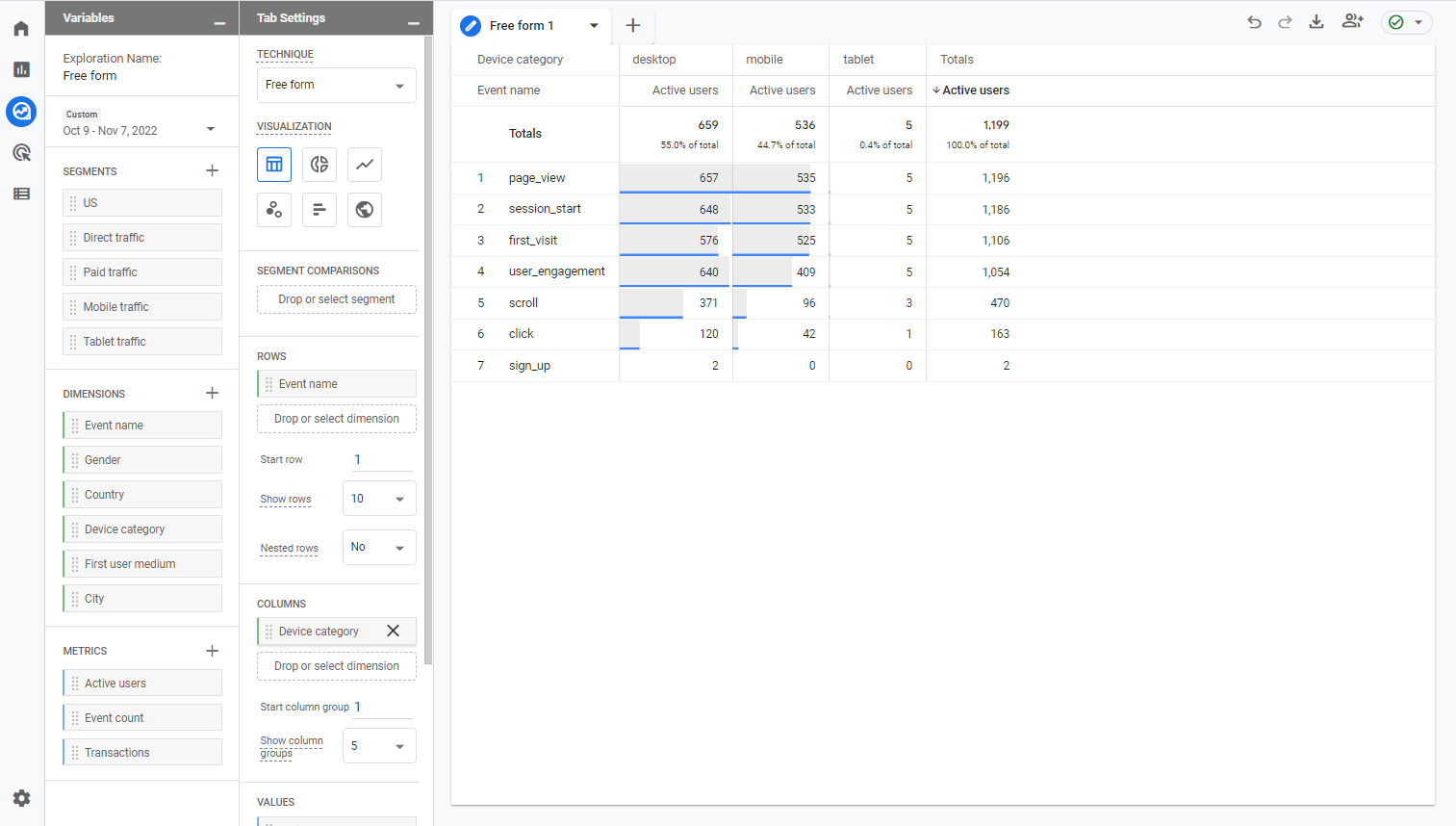Add a new exploration tab
The image size is (1456, 826).
pos(633,26)
